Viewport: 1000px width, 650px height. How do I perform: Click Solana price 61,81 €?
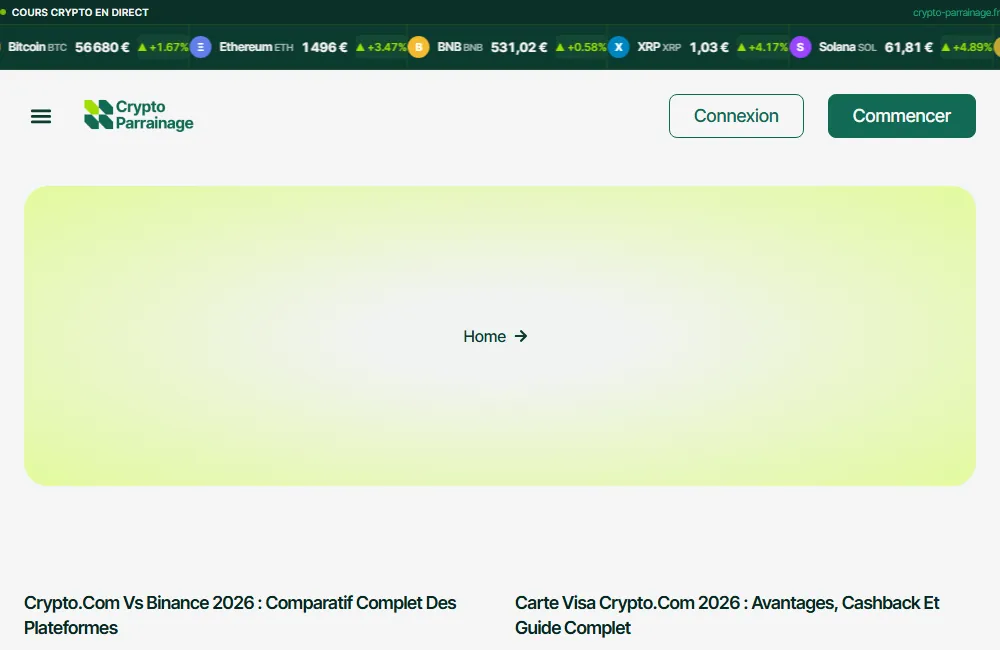click(x=909, y=47)
